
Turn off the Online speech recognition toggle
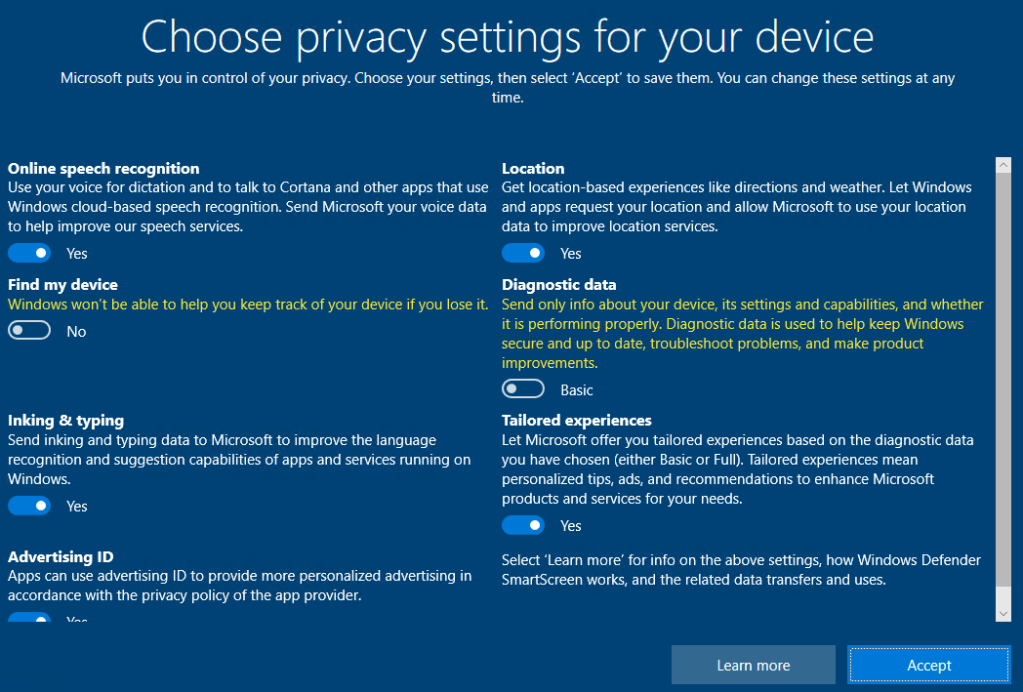coord(29,253)
